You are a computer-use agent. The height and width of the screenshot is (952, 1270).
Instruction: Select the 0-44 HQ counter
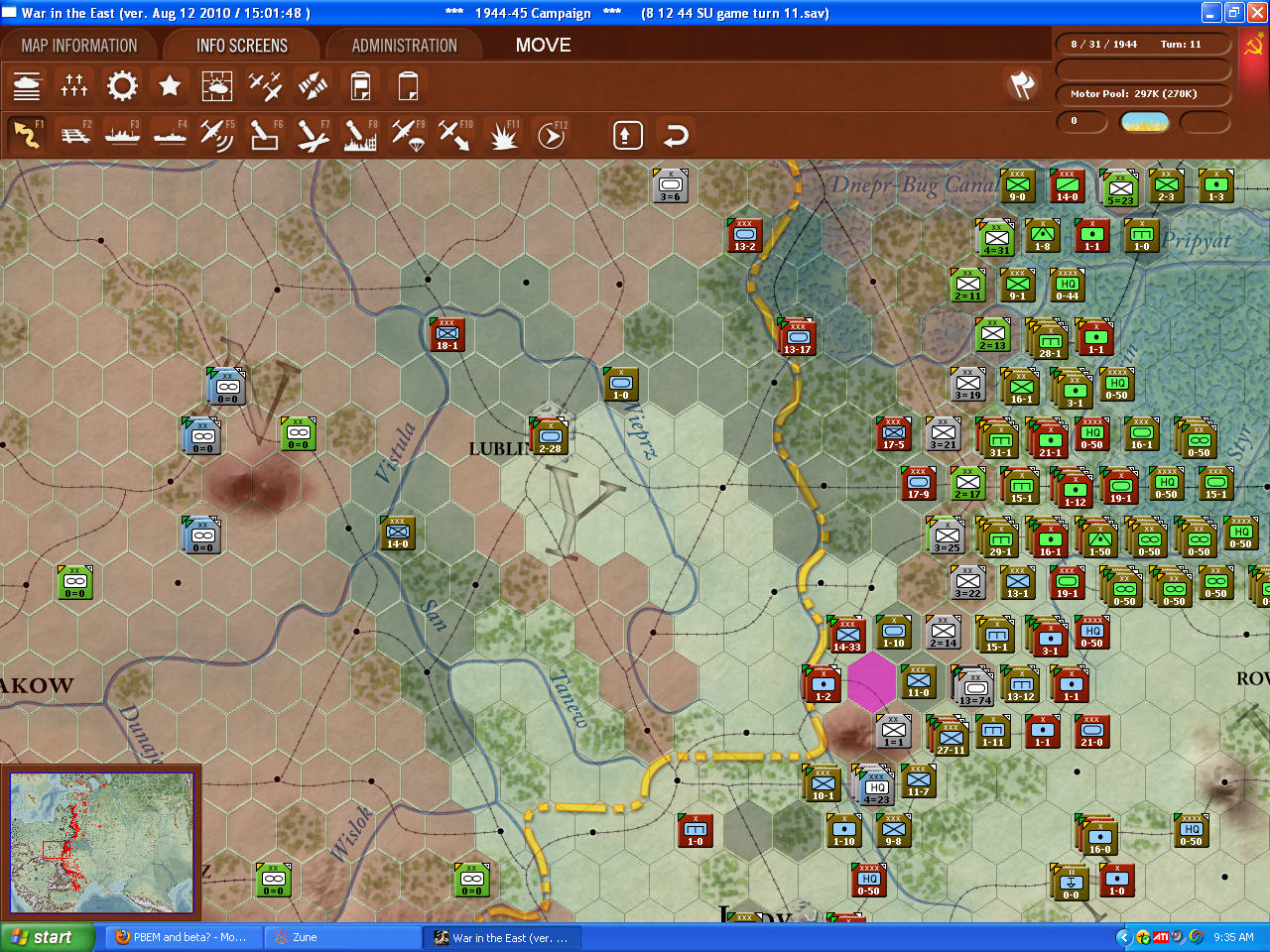click(x=1068, y=285)
